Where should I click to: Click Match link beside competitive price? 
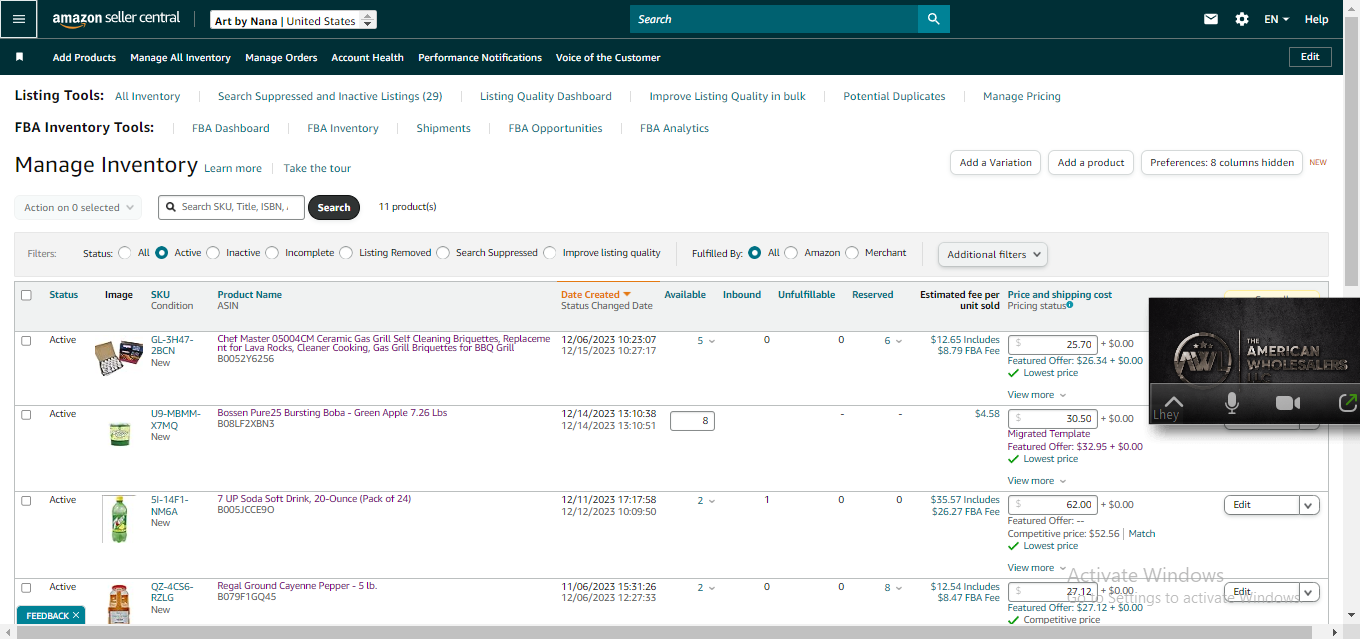(1141, 534)
